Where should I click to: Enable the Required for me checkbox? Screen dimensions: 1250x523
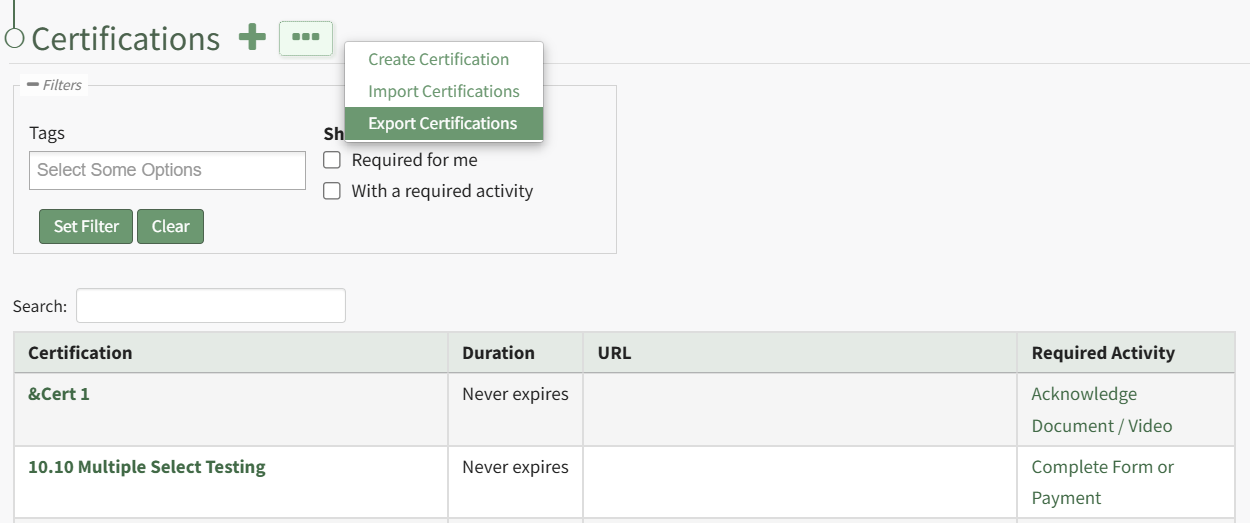click(x=332, y=160)
